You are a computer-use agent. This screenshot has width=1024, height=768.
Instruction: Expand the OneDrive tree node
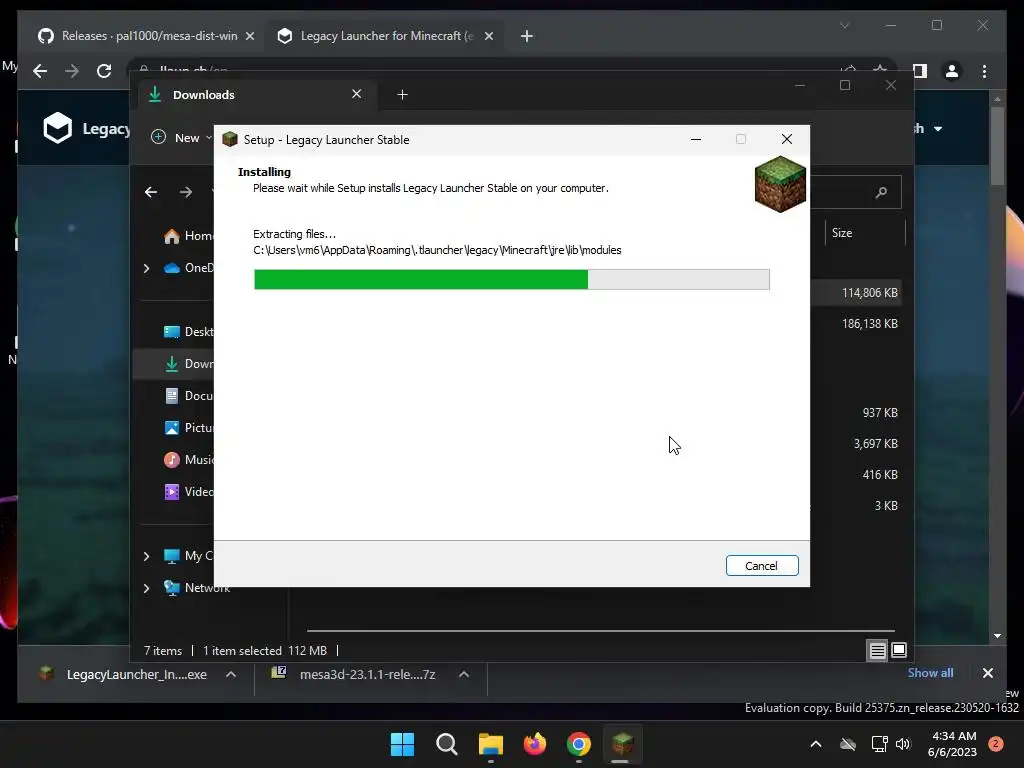pyautogui.click(x=146, y=268)
